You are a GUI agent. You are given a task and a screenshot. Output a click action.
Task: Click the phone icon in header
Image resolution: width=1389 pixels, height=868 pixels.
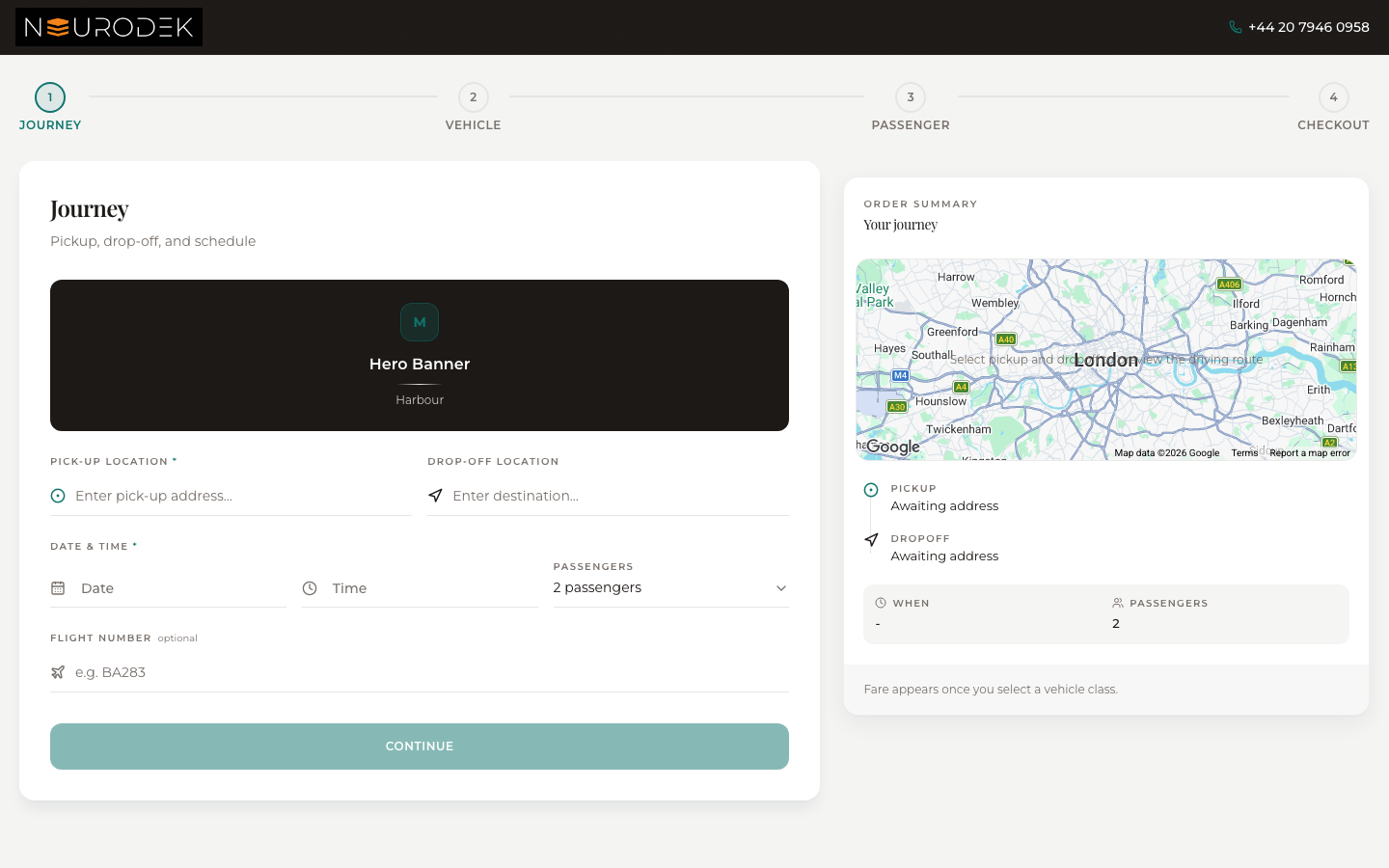[1235, 27]
